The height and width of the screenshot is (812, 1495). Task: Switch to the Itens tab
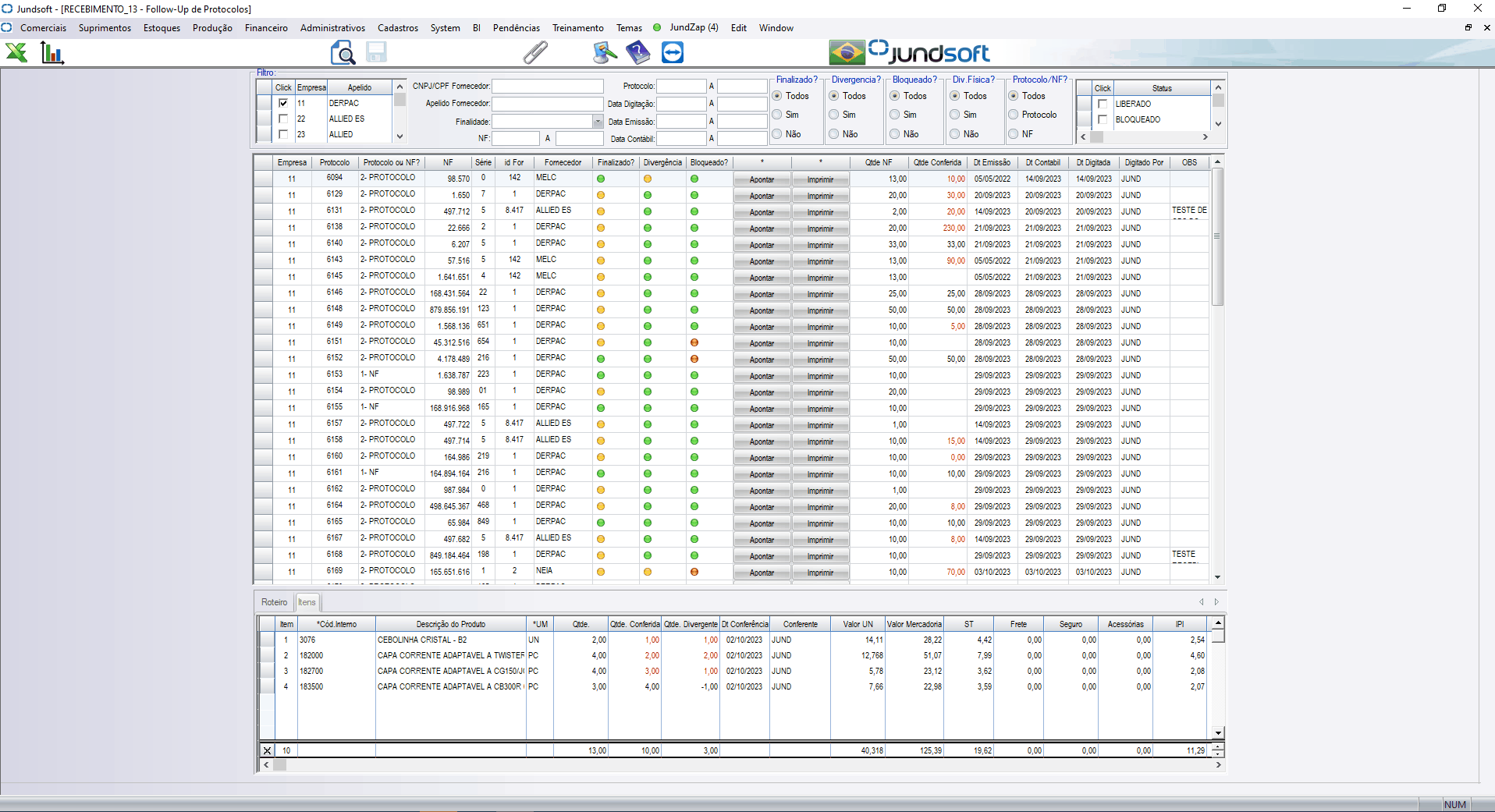coord(307,602)
